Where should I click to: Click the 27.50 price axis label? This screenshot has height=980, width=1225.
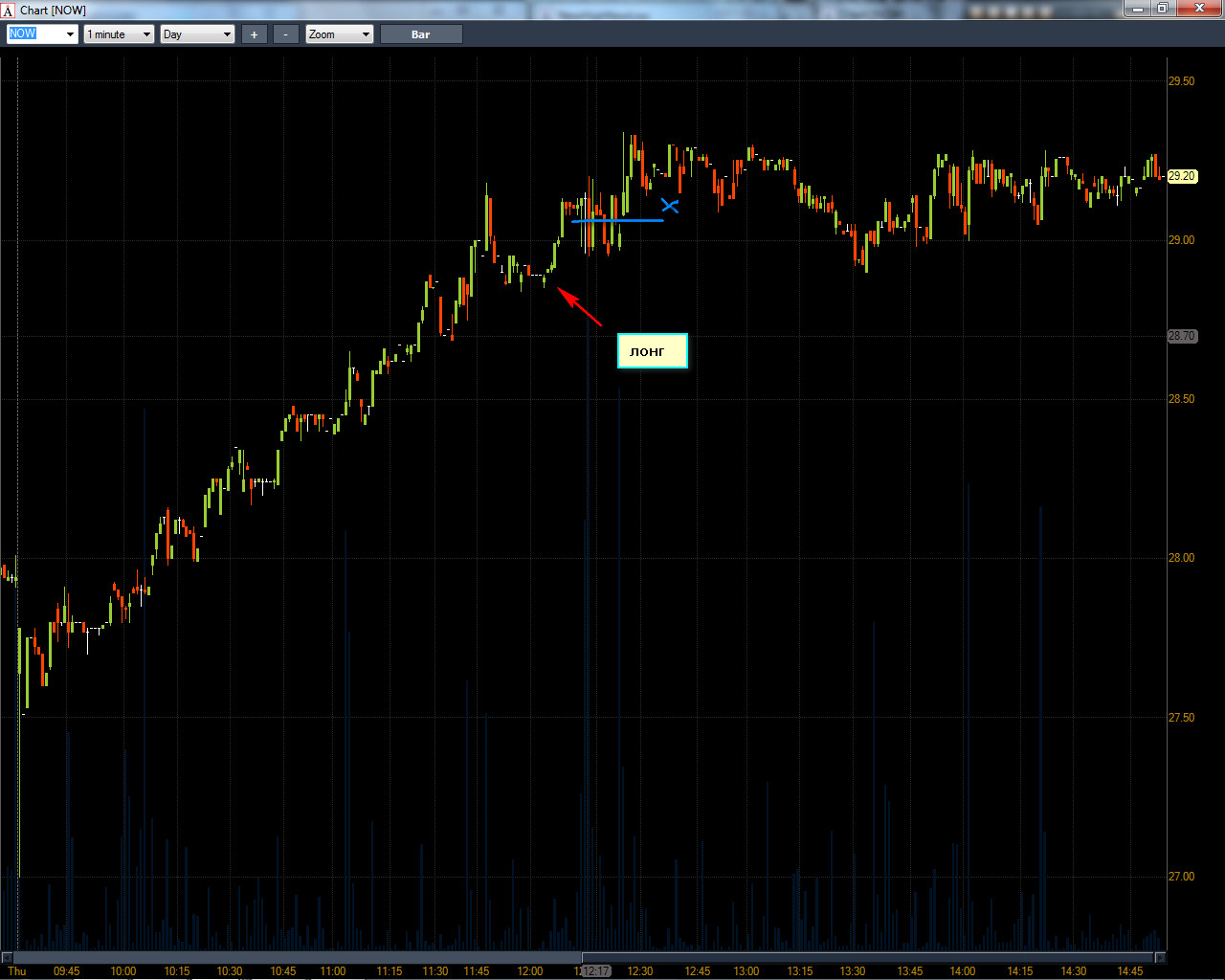[x=1181, y=718]
